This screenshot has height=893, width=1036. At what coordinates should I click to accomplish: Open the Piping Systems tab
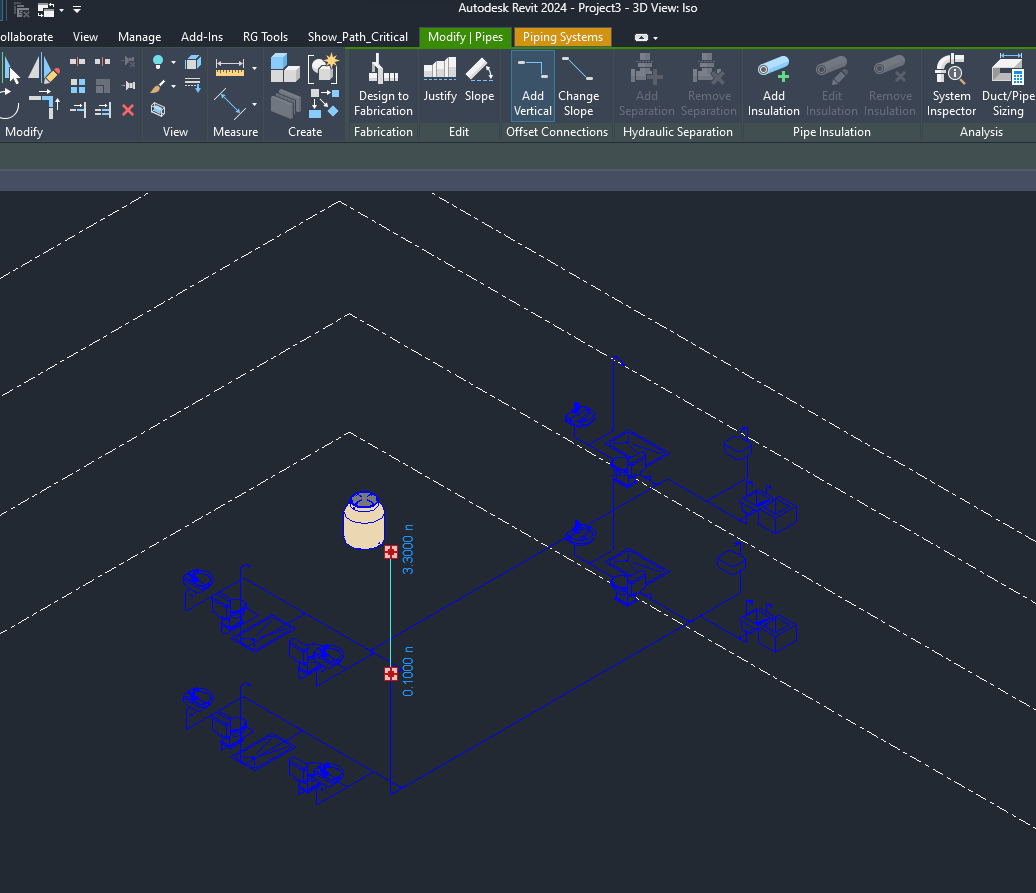[562, 37]
